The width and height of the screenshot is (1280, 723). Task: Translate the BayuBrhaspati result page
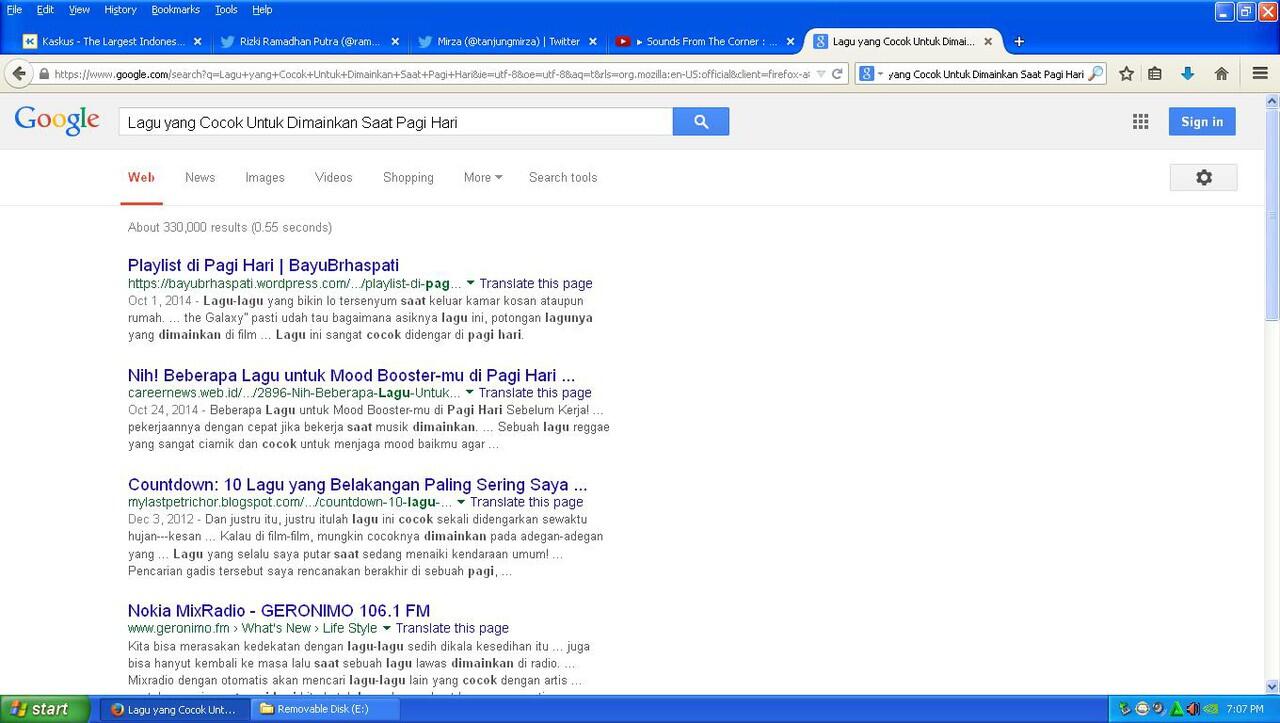pyautogui.click(x=535, y=283)
